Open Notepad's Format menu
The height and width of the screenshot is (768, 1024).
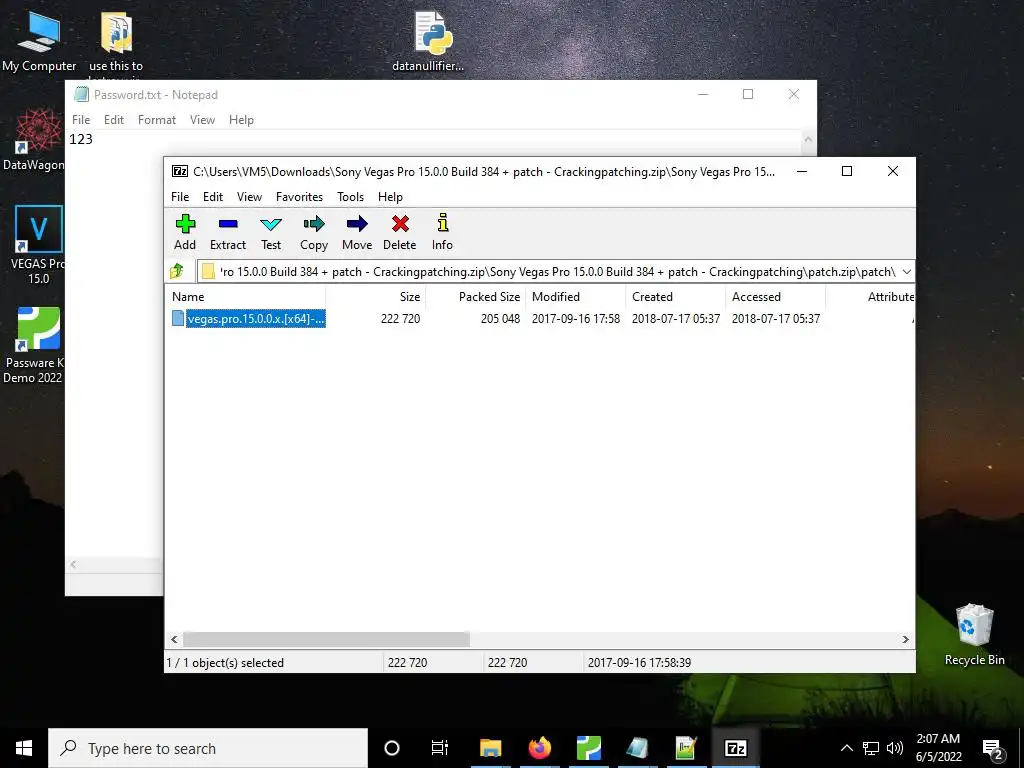point(157,120)
